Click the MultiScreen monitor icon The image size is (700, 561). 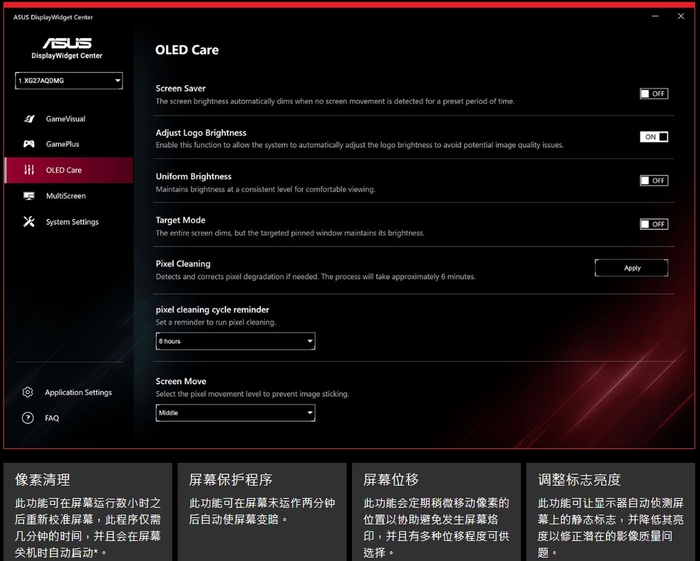coord(29,196)
